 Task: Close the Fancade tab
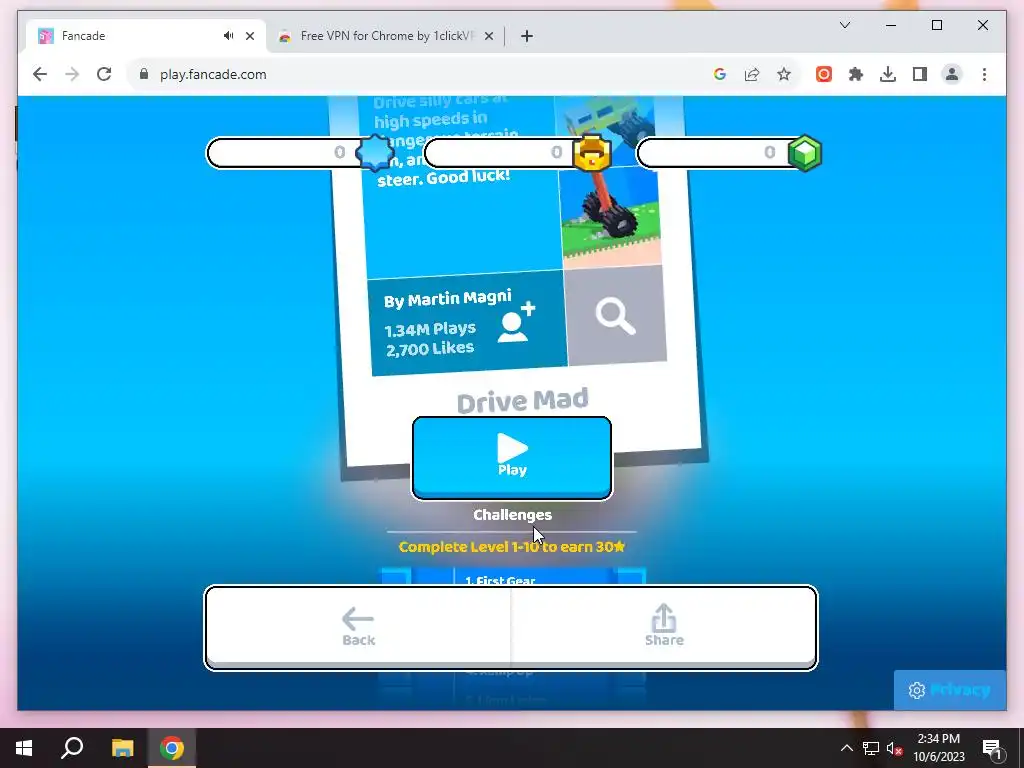click(x=249, y=36)
